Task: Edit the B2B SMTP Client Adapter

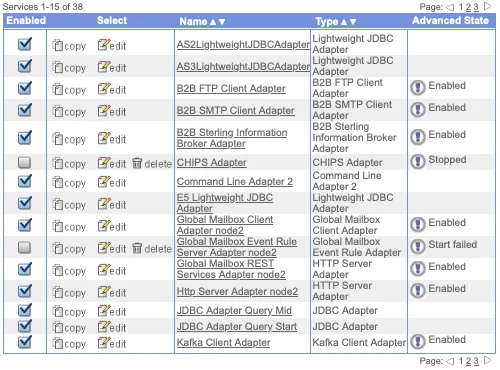Action: coord(112,111)
